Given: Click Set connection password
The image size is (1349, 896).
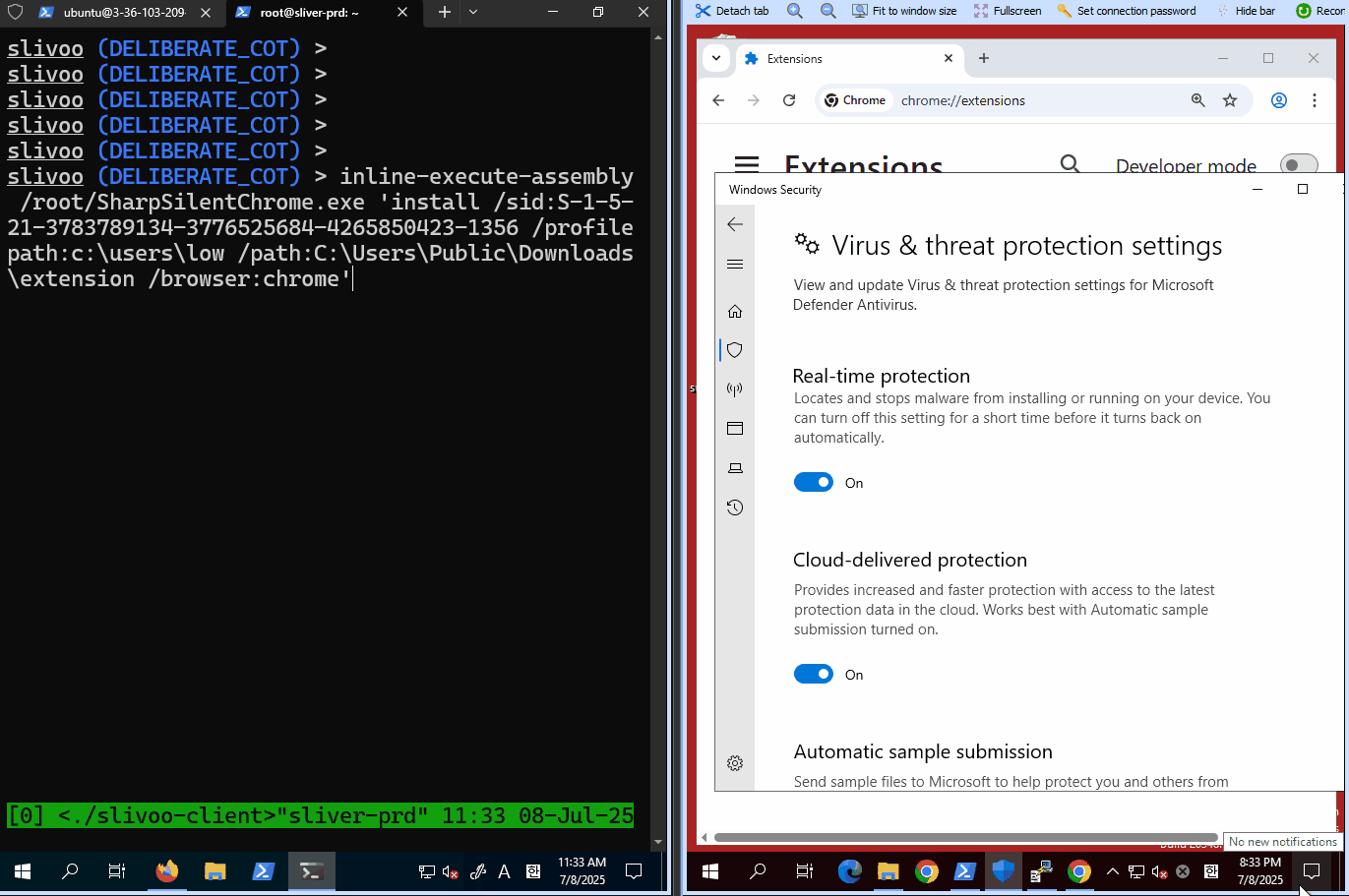Looking at the screenshot, I should [1127, 11].
